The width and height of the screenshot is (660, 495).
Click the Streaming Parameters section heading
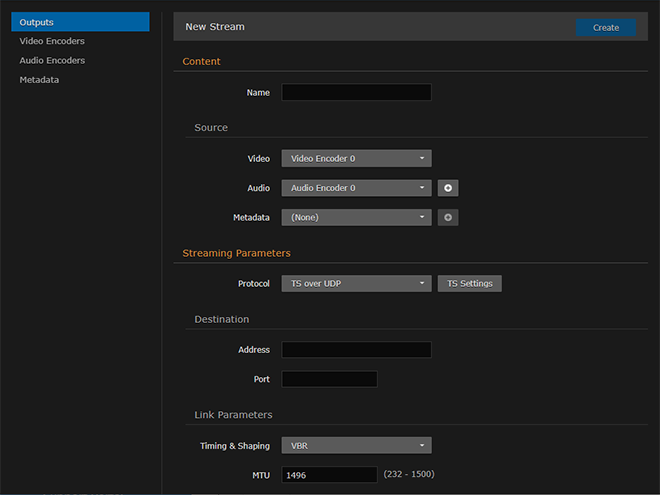(236, 253)
